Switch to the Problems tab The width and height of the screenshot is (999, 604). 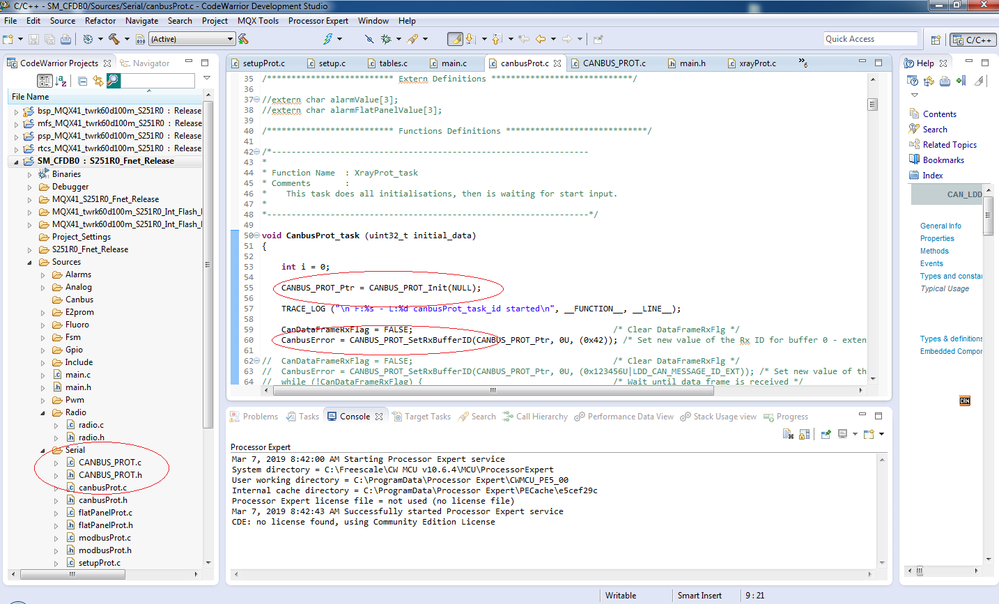[254, 417]
